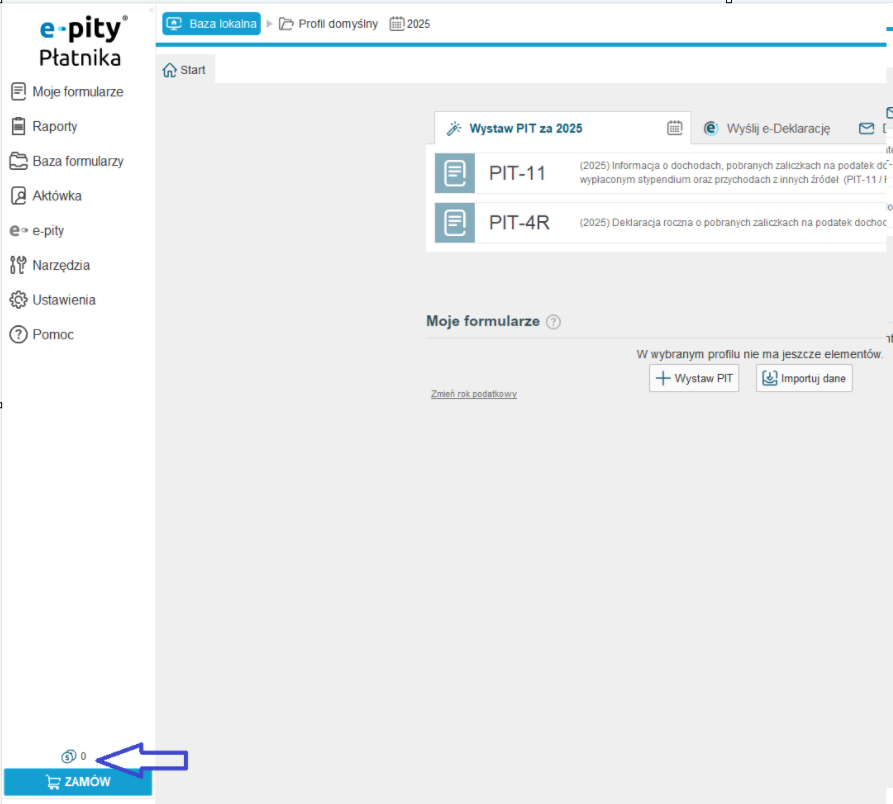Select the Wystaw PIT za 2025 tab
The image size is (893, 804).
525,128
